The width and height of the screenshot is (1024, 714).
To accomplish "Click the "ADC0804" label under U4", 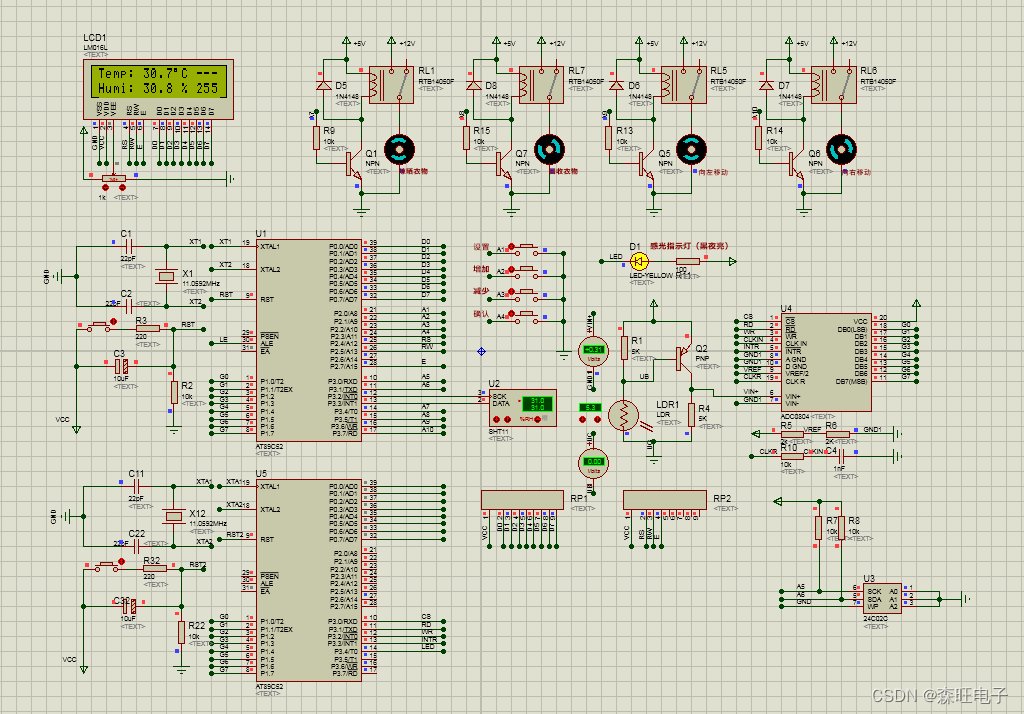I will tap(795, 416).
